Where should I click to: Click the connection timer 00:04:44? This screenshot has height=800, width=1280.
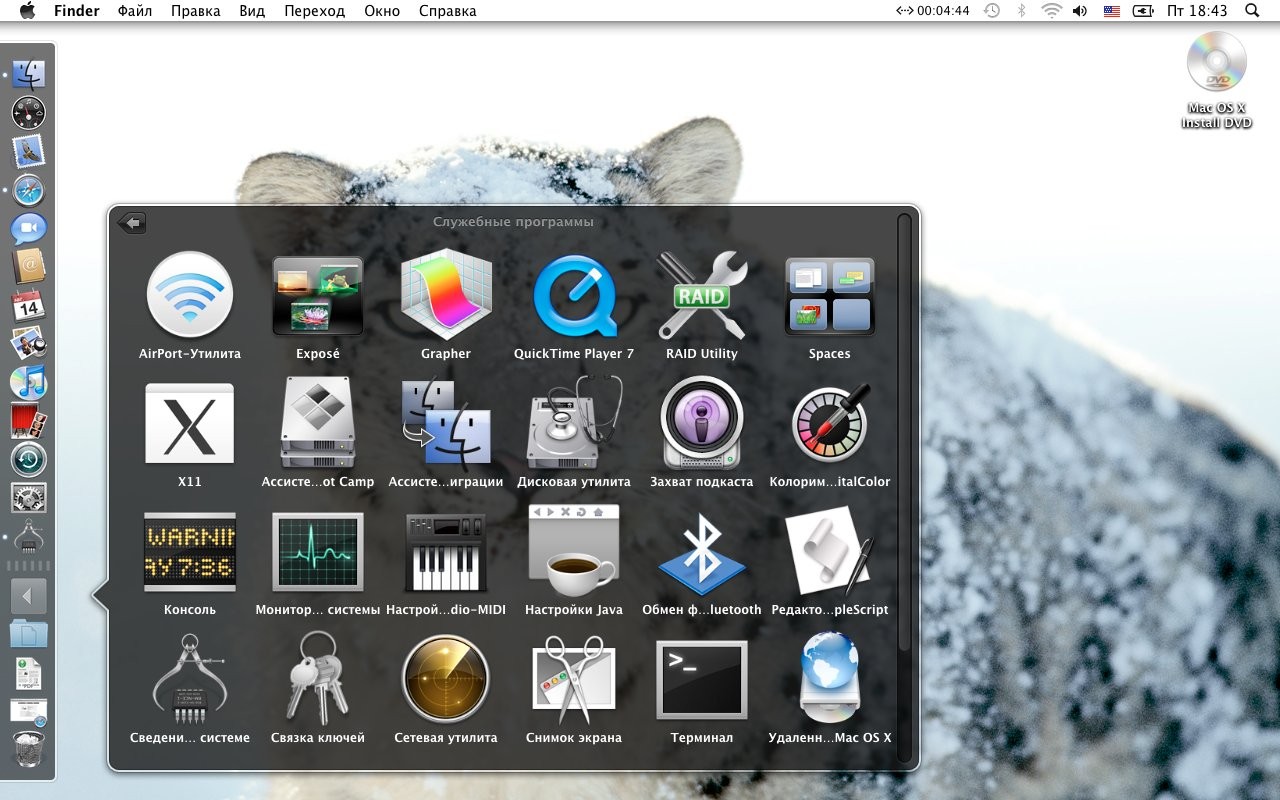[x=932, y=11]
